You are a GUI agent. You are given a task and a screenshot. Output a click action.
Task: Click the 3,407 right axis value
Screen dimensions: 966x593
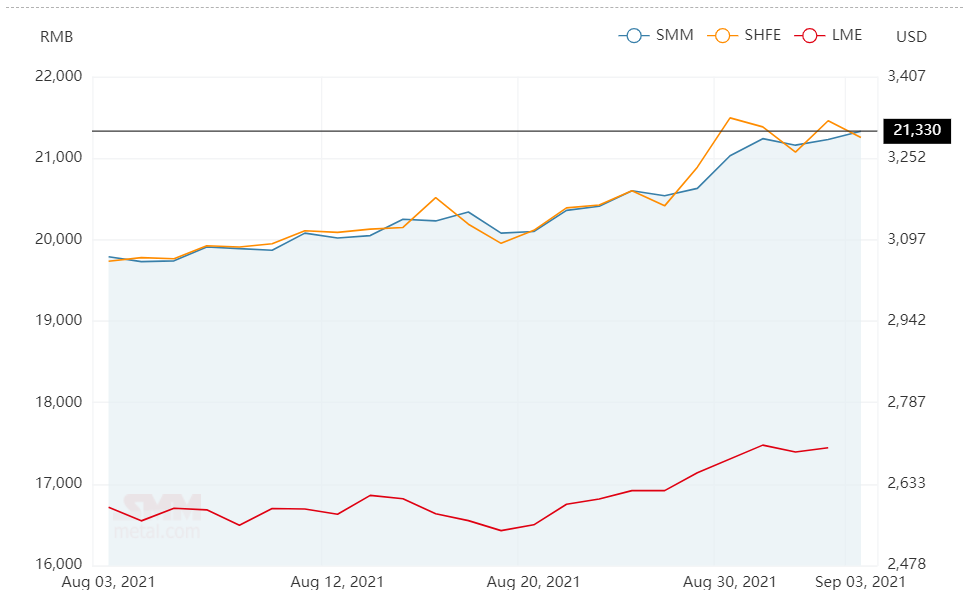coord(906,76)
